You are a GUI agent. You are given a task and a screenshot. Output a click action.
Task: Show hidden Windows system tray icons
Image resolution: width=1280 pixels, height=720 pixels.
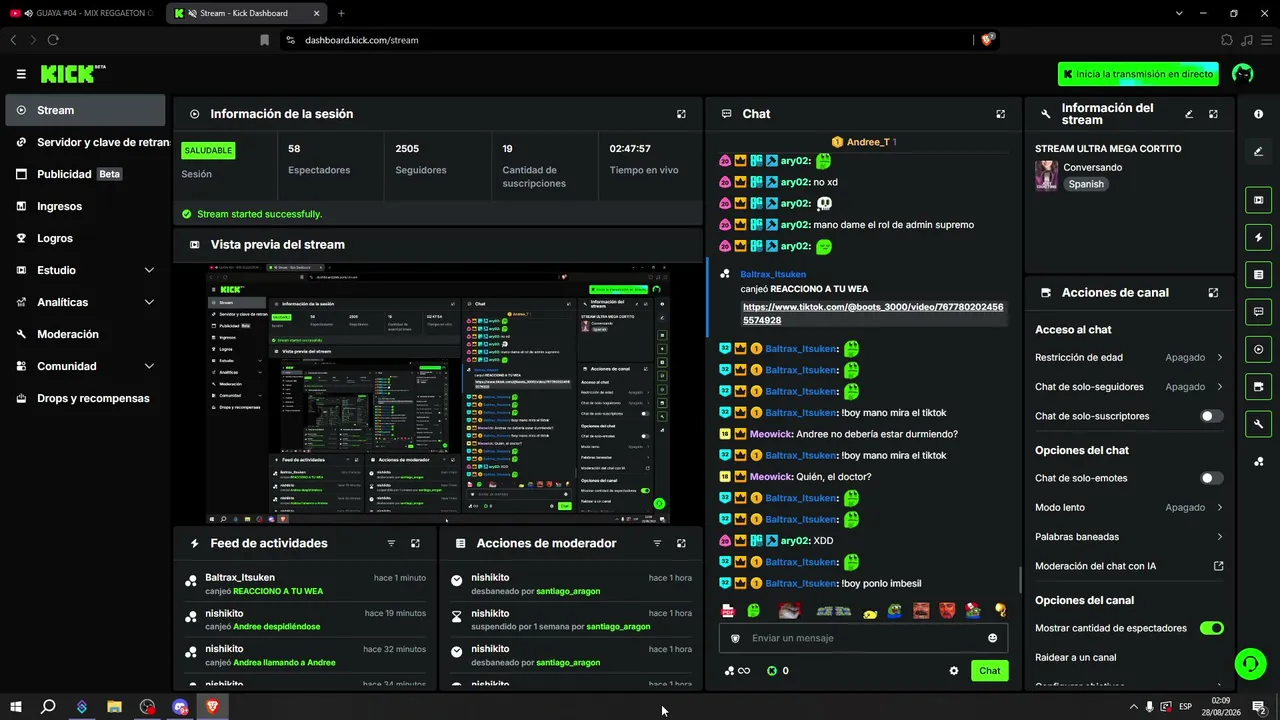coord(1133,707)
